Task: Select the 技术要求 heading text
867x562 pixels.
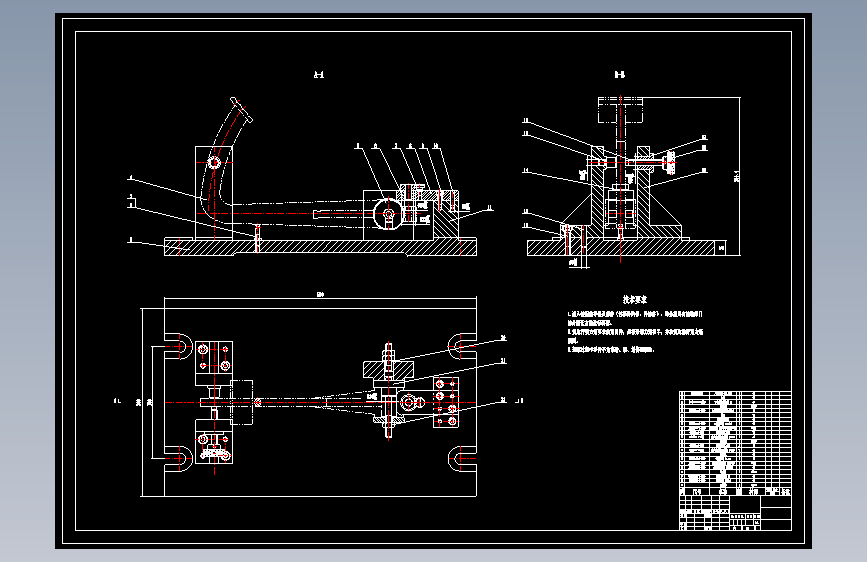Action: click(x=634, y=299)
